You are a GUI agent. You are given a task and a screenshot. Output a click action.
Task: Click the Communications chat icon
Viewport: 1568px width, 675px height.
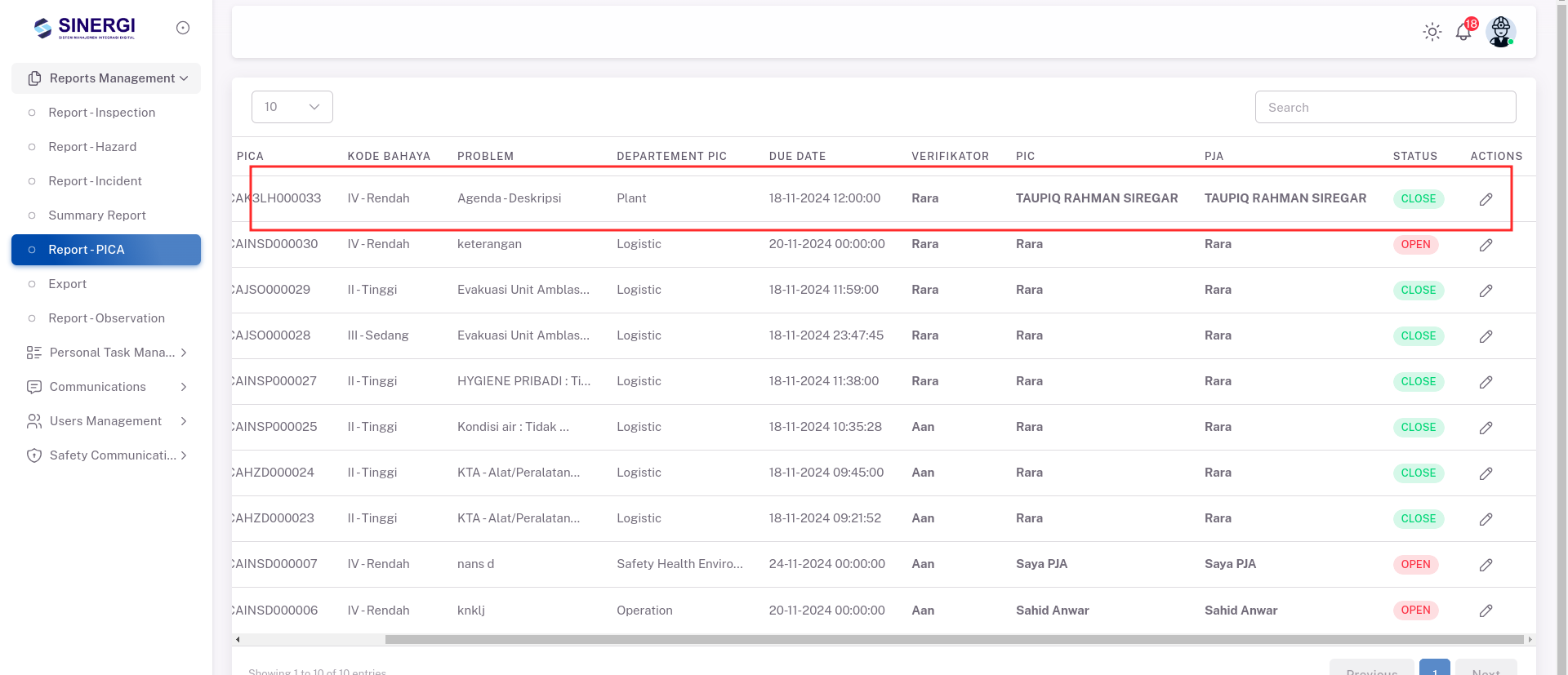(x=34, y=387)
